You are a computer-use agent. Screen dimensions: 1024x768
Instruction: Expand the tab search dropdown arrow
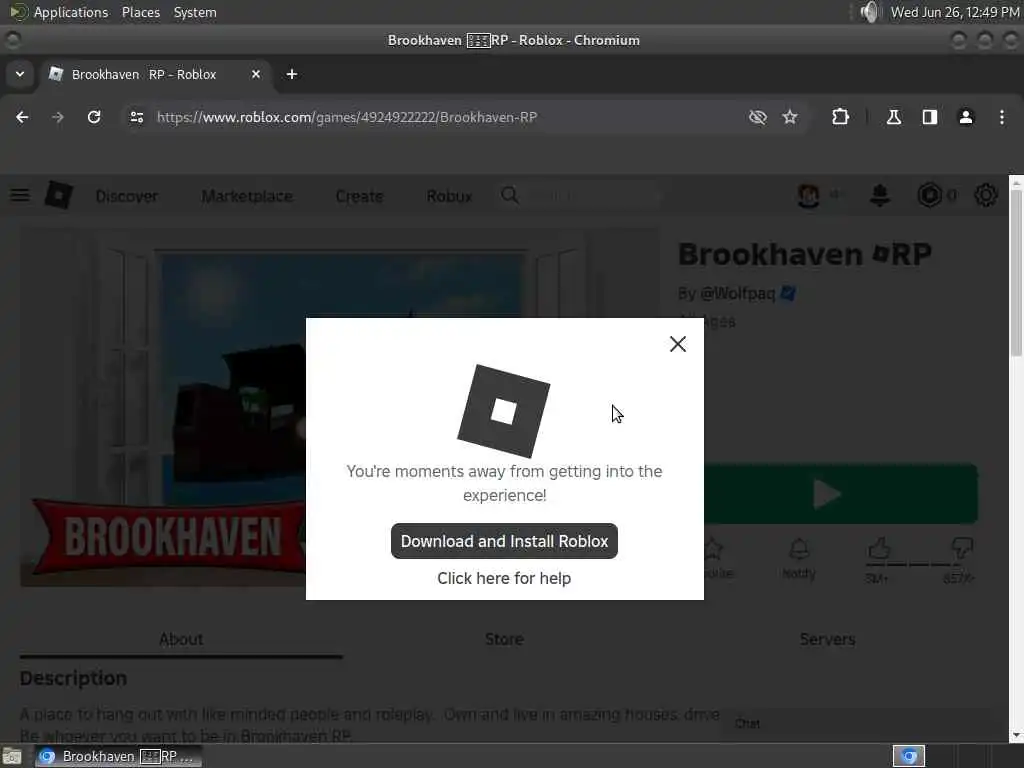[20, 74]
